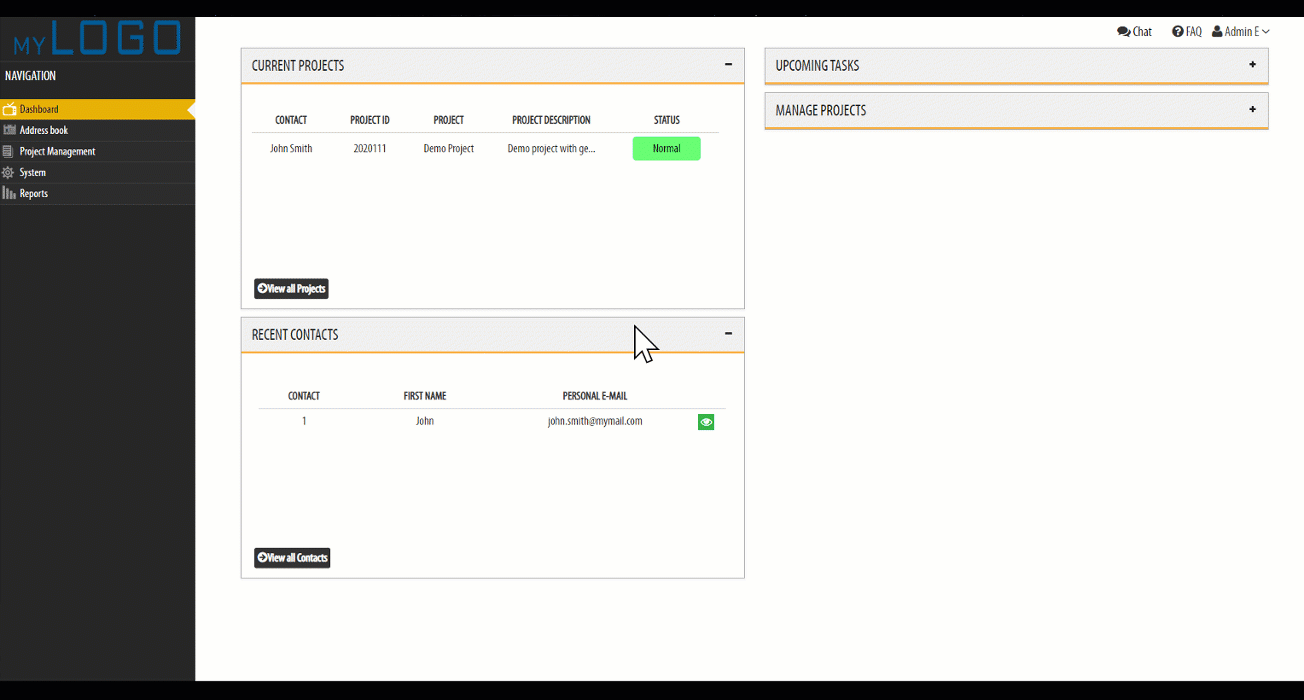
Task: Open the Admin E user dropdown
Action: [x=1241, y=32]
